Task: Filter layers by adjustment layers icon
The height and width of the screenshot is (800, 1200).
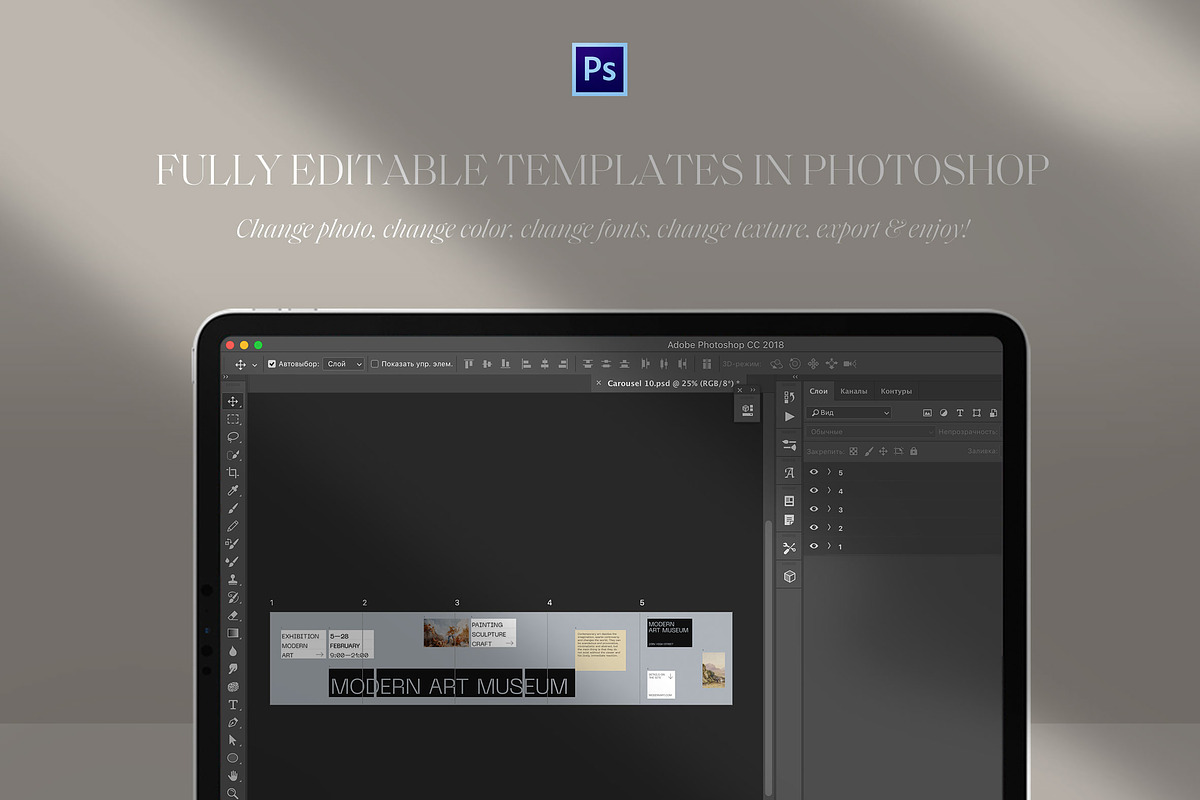Action: pos(944,412)
